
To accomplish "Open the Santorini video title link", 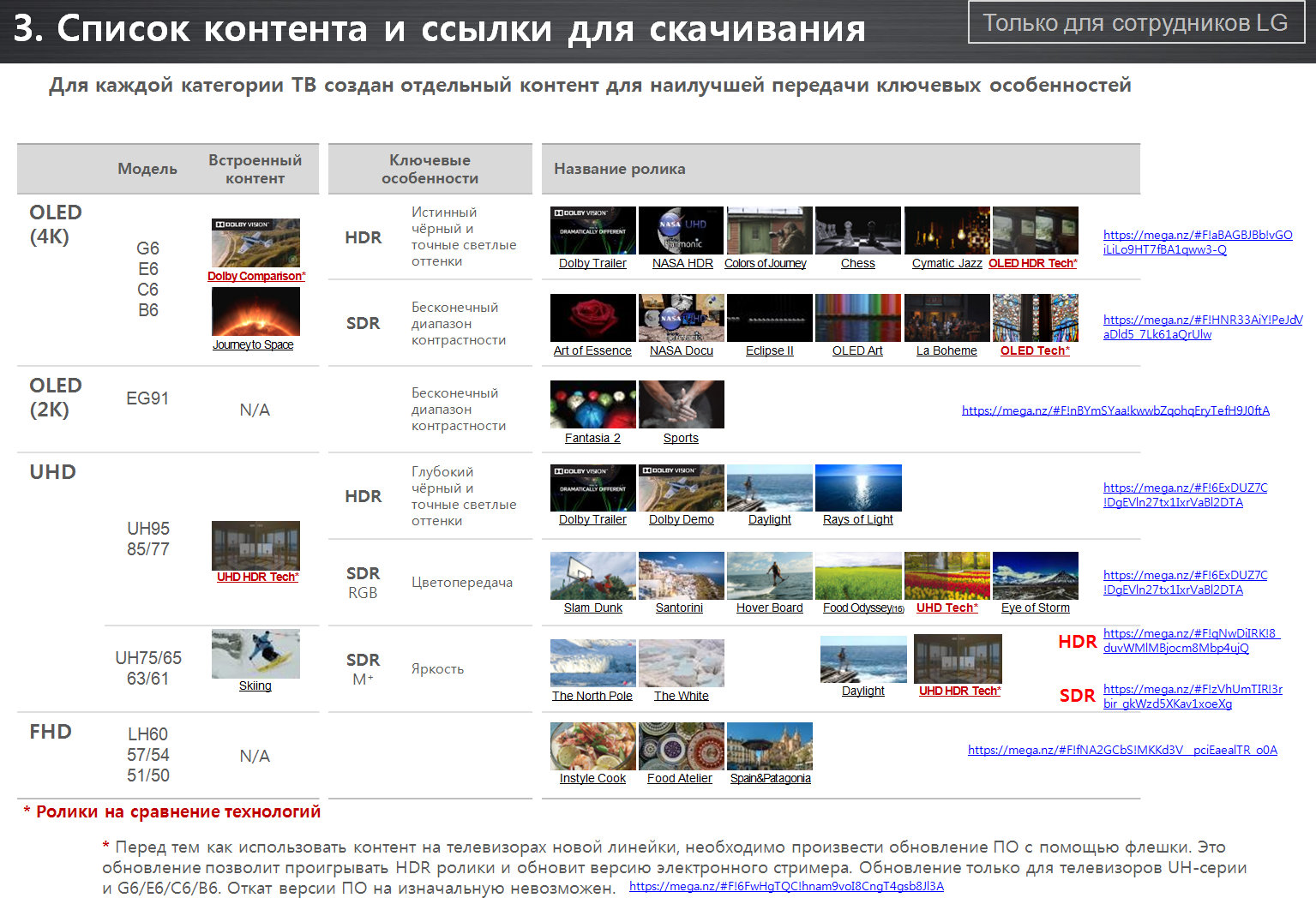I will click(679, 608).
